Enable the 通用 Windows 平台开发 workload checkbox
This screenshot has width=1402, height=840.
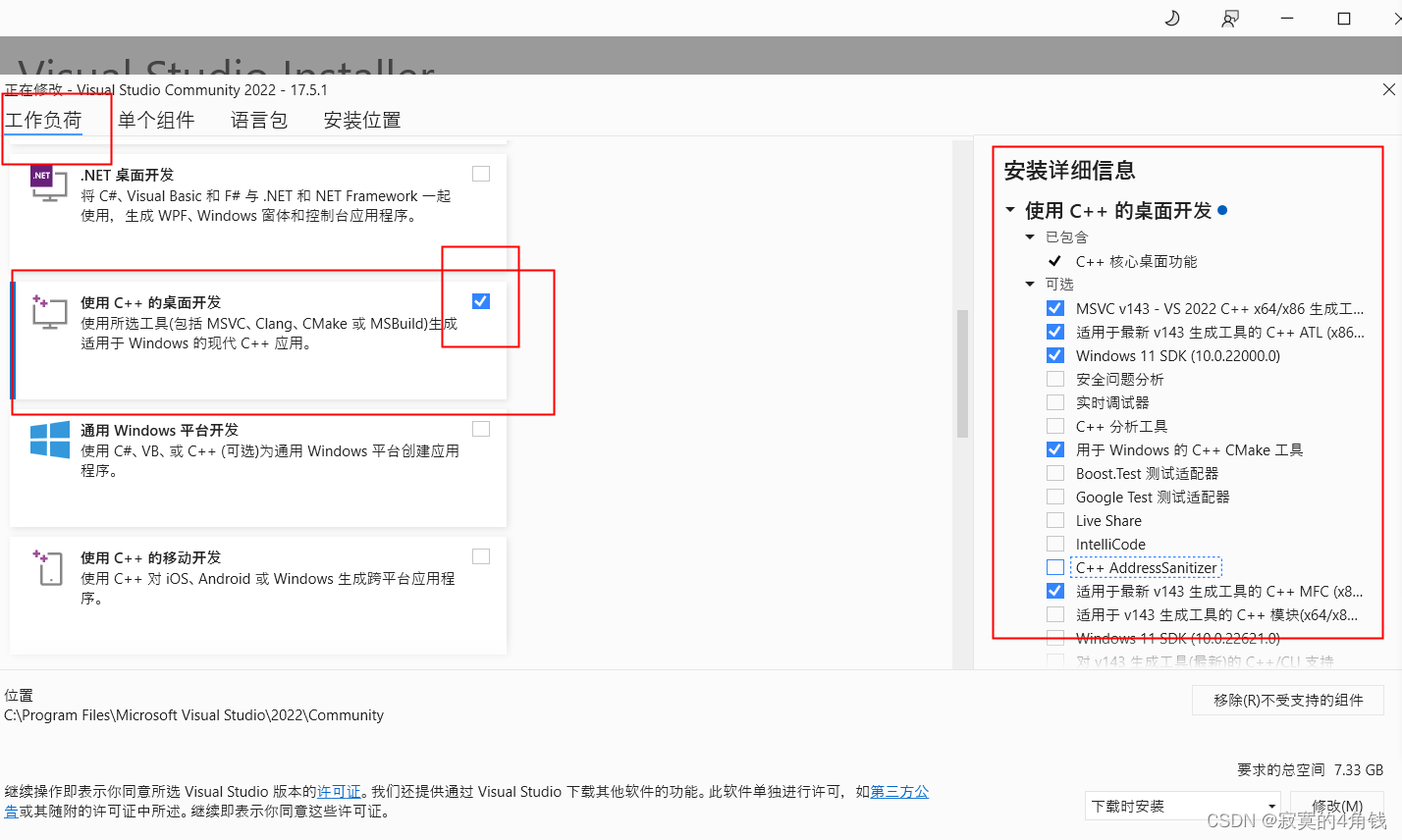tap(481, 429)
